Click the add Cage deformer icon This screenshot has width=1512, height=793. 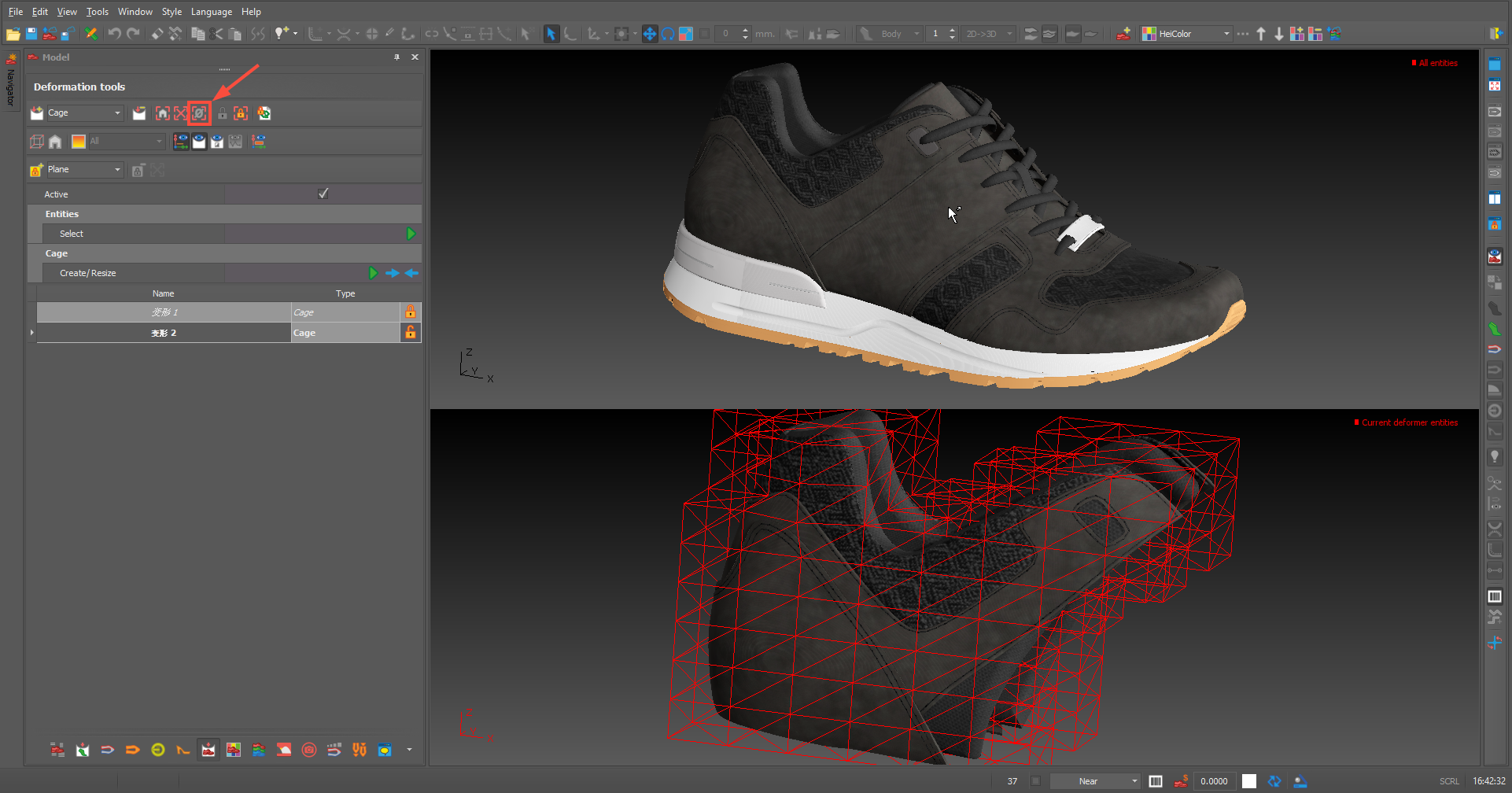coord(37,113)
